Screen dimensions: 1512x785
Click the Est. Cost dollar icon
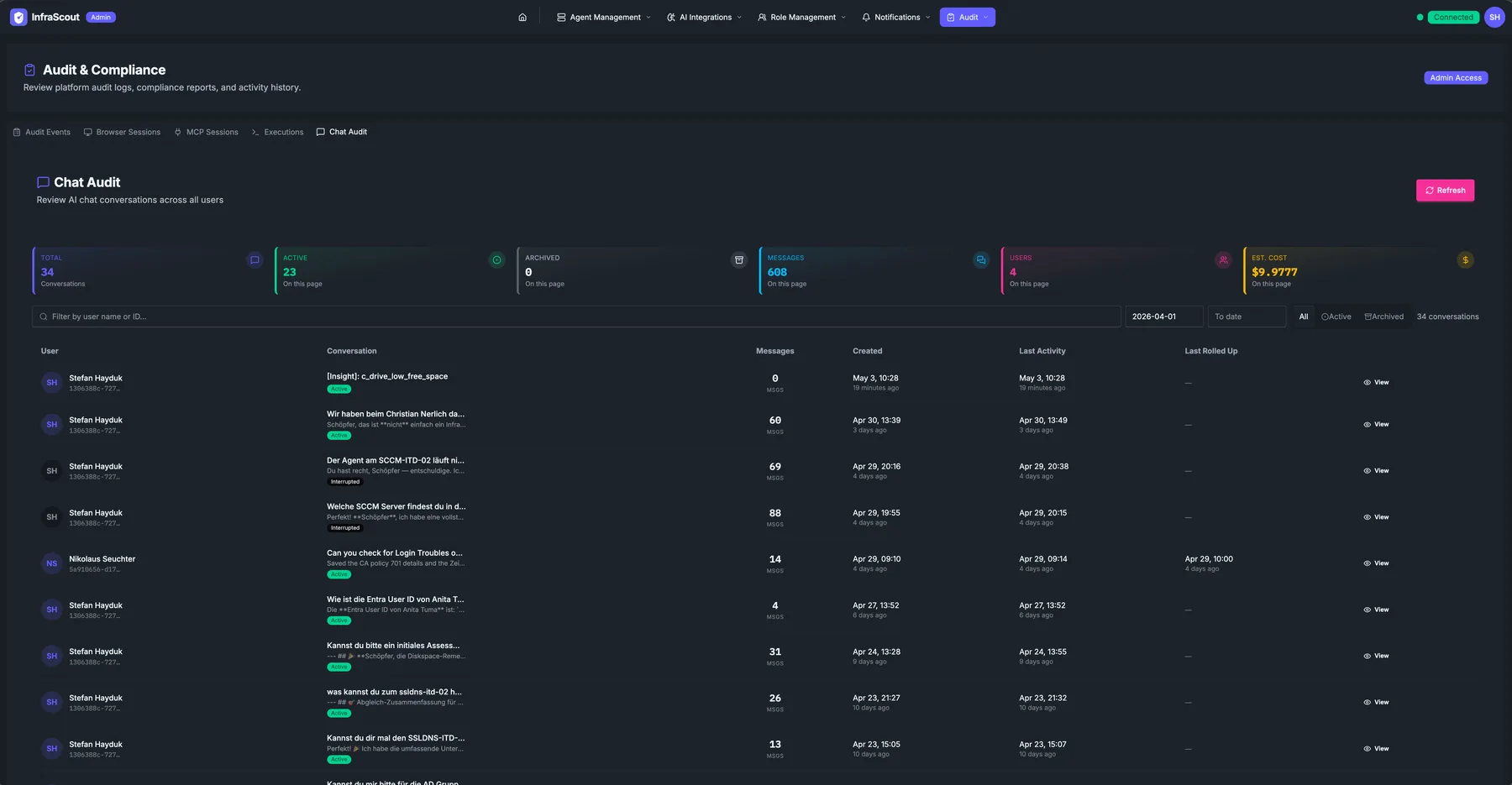(1465, 260)
